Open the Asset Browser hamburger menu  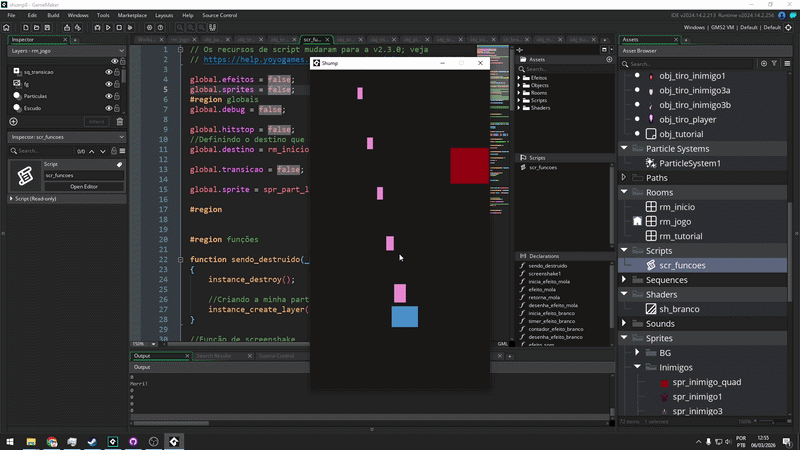click(787, 64)
